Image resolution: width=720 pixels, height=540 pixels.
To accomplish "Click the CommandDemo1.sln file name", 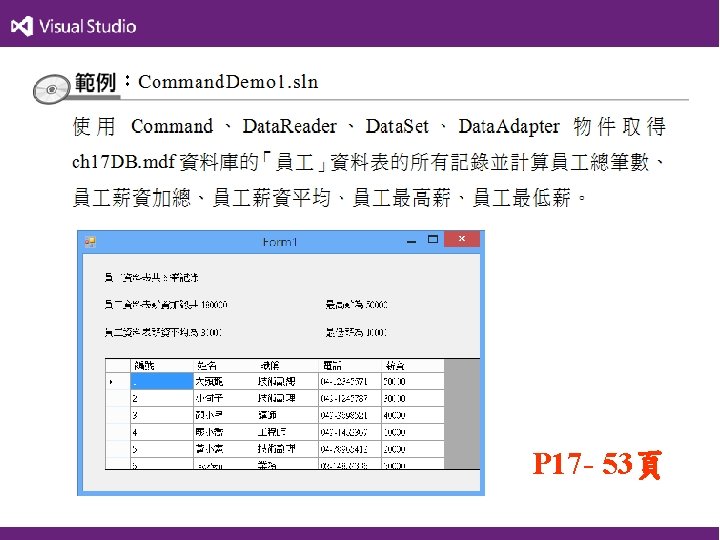I will click(228, 82).
